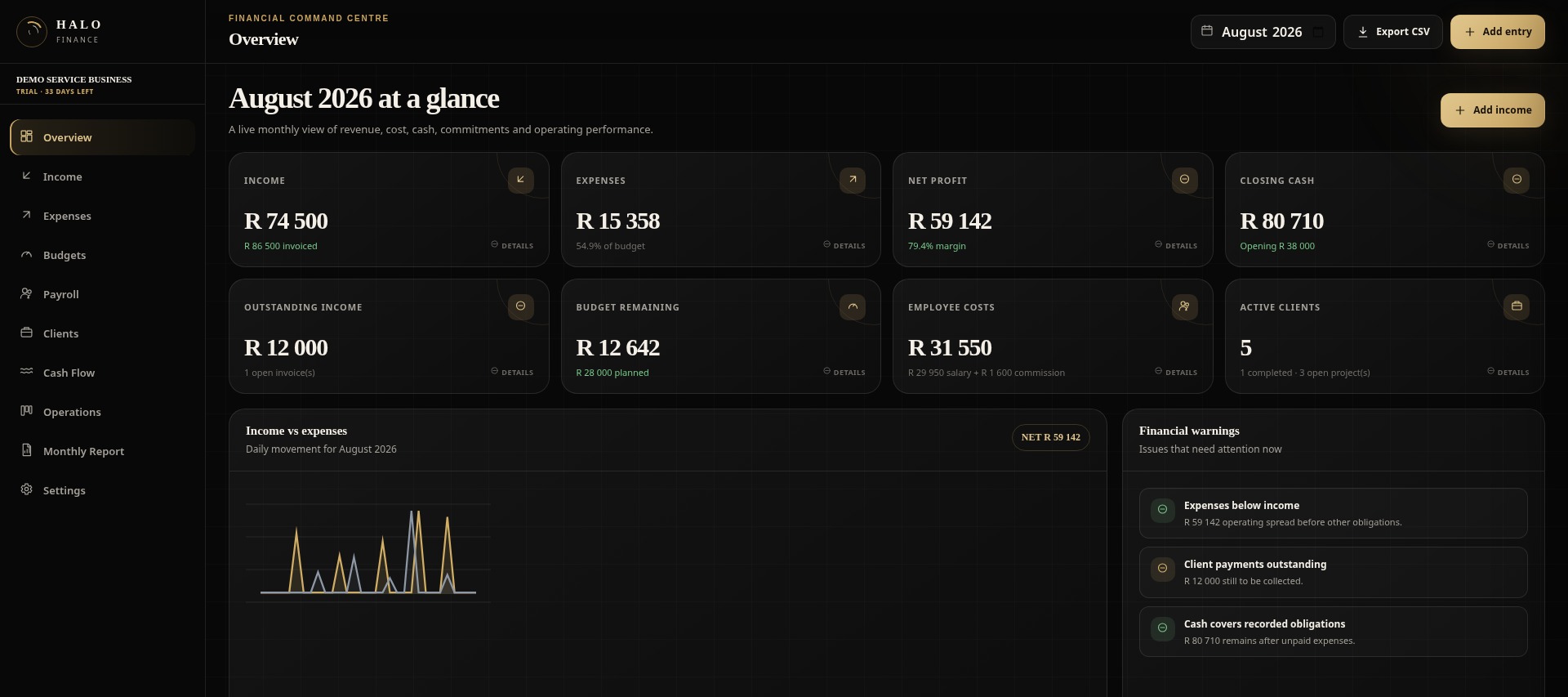Open the Overview page in sidebar
Viewport: 1568px width, 697px height.
point(102,137)
